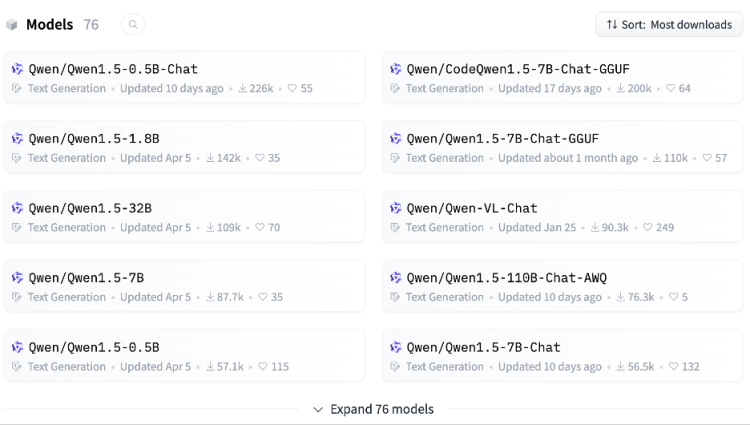Image resolution: width=750 pixels, height=425 pixels.
Task: Click the search magnifier icon beside Models
Action: click(x=133, y=24)
